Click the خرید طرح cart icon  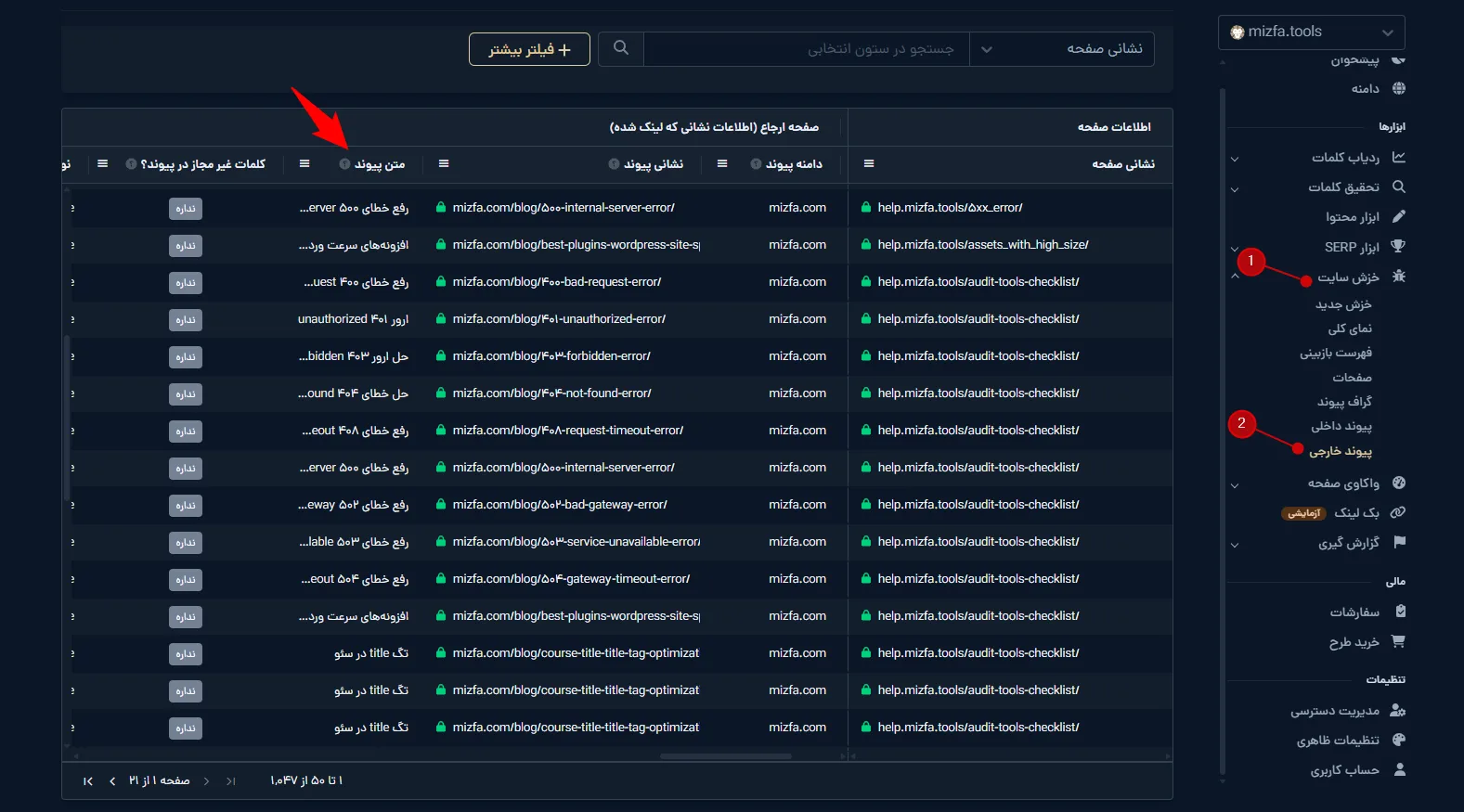[1399, 641]
